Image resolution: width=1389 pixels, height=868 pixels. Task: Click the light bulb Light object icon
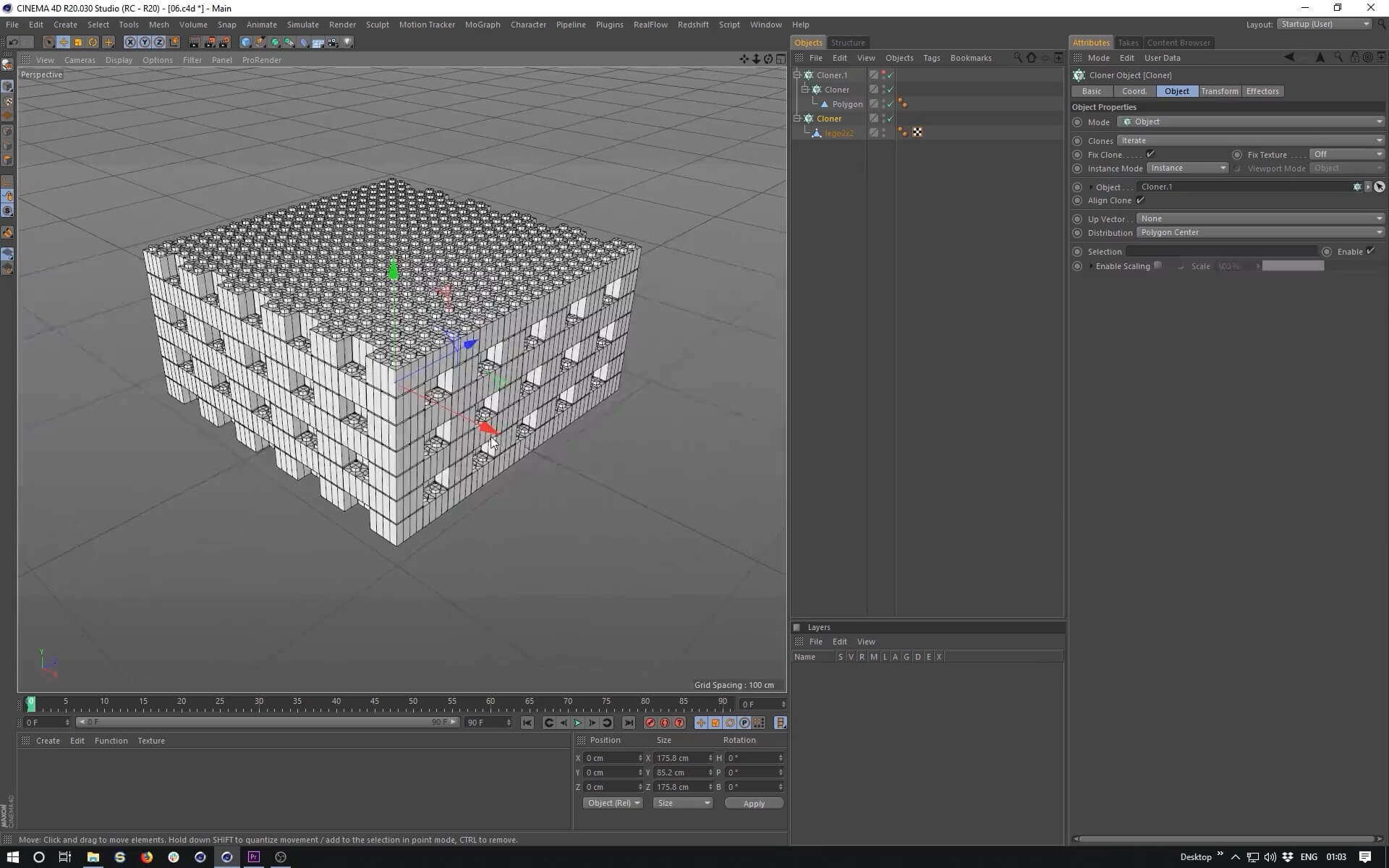(348, 43)
